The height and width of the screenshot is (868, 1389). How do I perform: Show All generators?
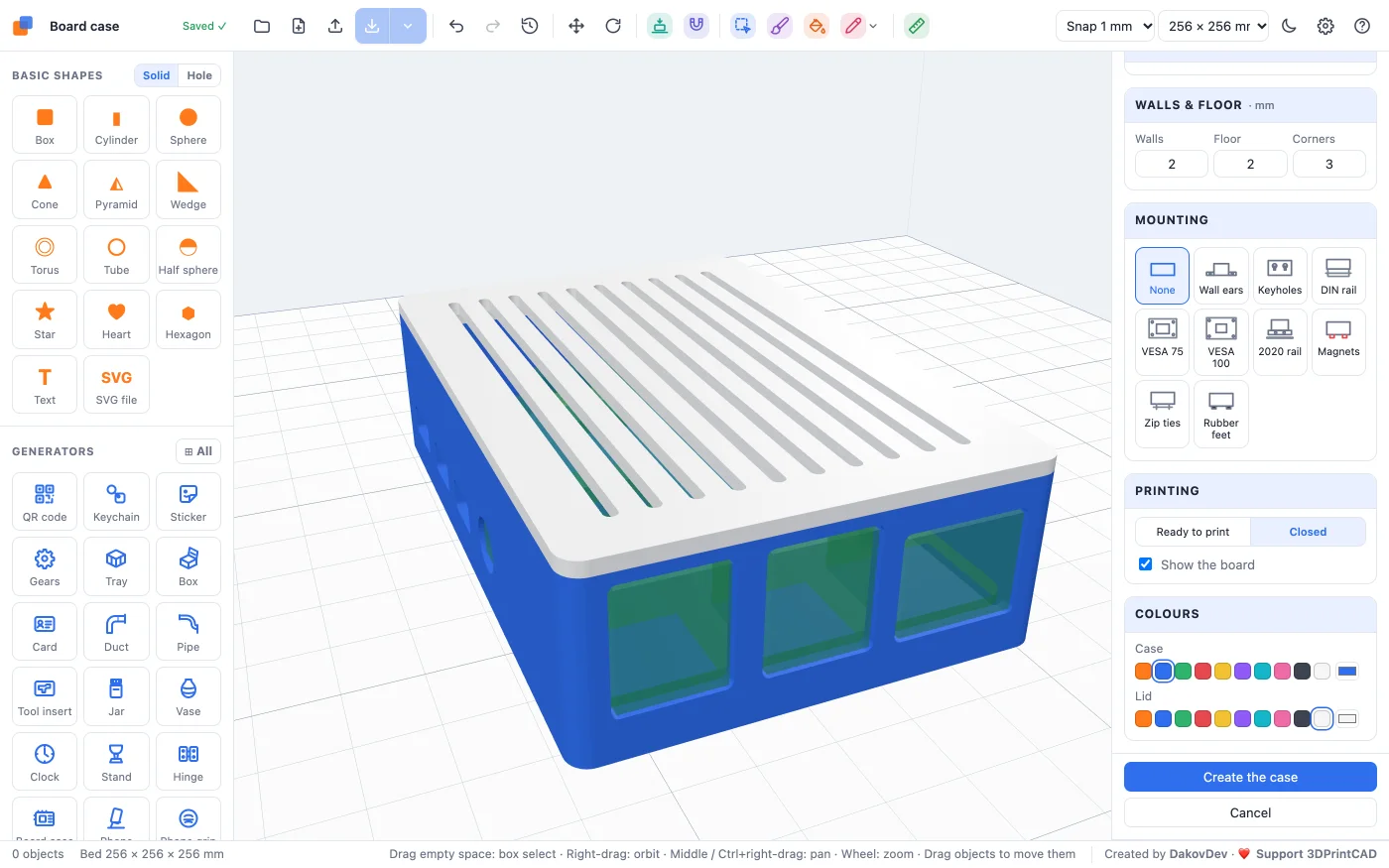198,451
